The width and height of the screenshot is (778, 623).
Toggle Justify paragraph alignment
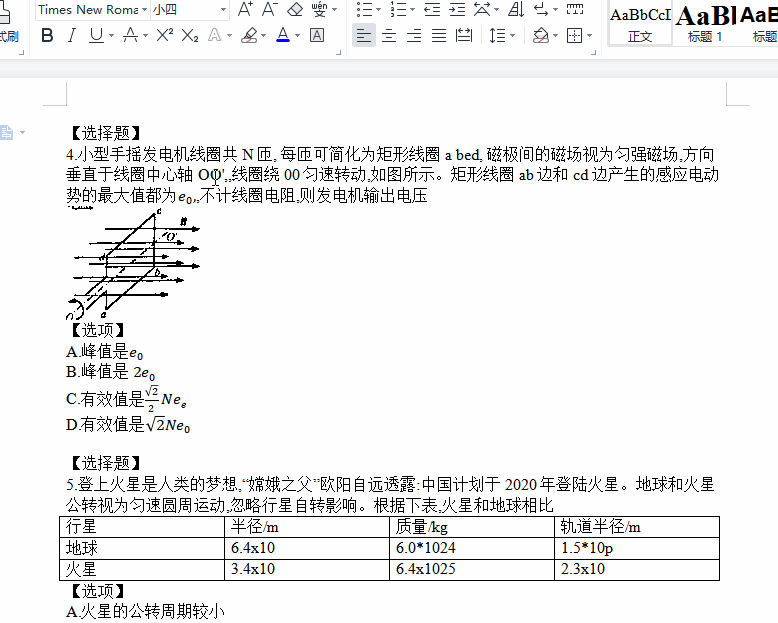point(439,35)
